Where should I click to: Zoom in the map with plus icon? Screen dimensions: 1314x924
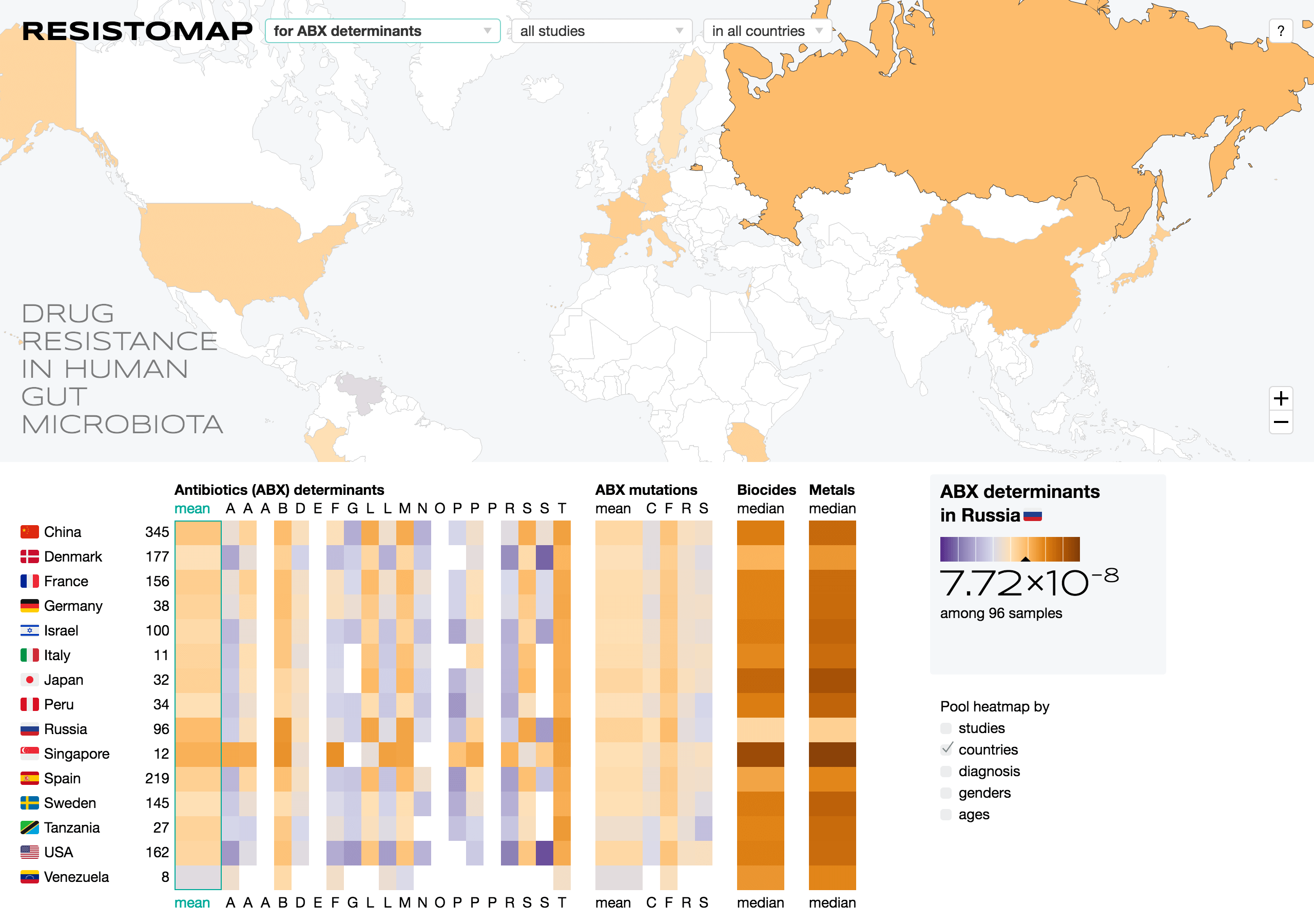[x=1280, y=398]
